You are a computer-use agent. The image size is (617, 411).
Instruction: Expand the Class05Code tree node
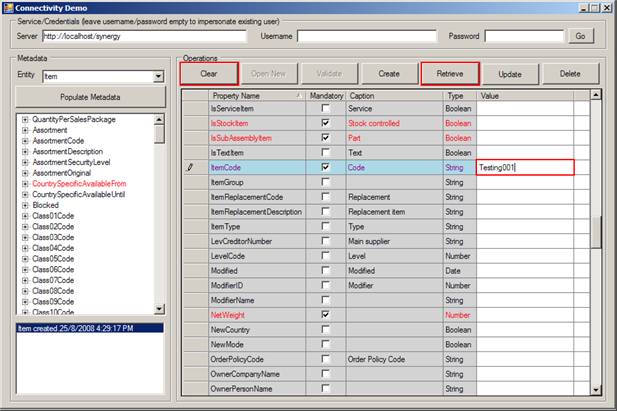pyautogui.click(x=25, y=259)
